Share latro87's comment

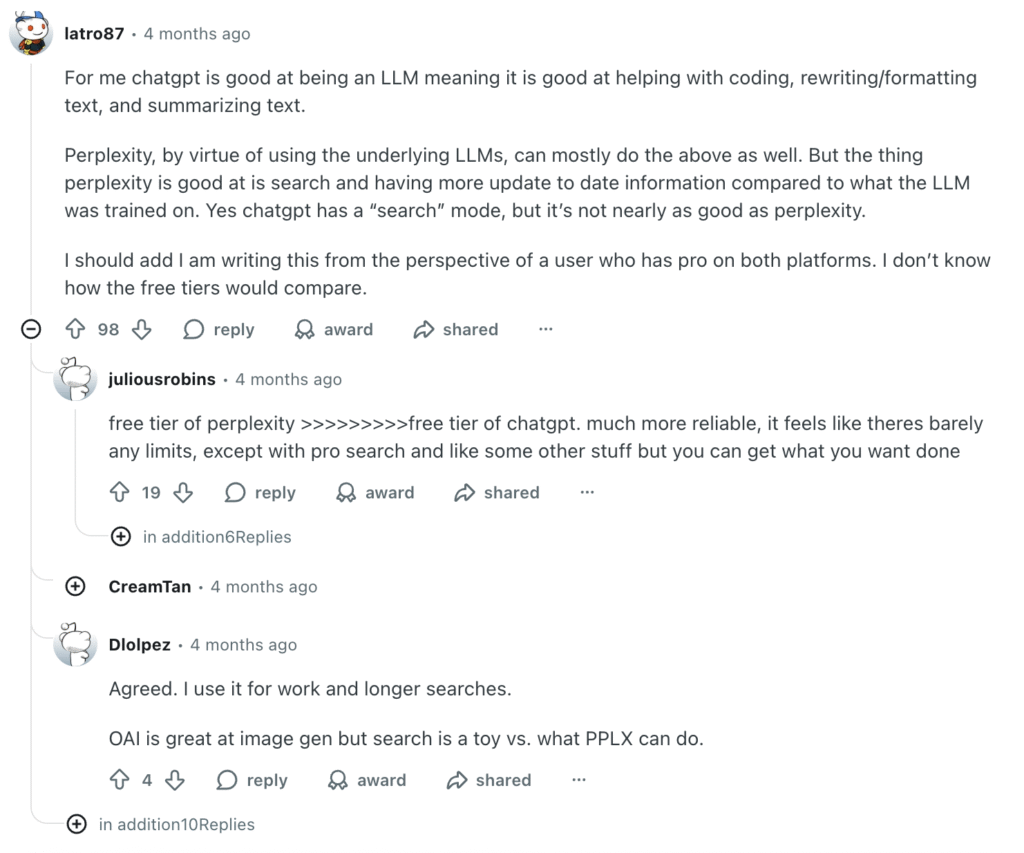[x=456, y=329]
